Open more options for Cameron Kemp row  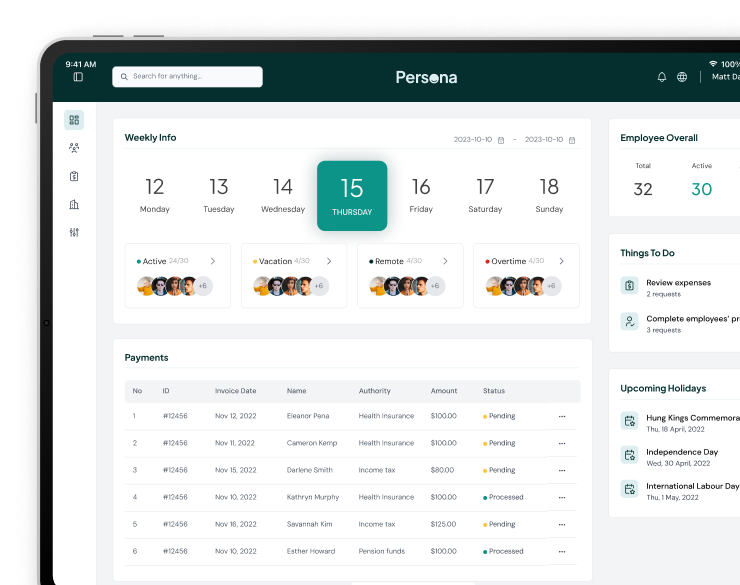[562, 443]
